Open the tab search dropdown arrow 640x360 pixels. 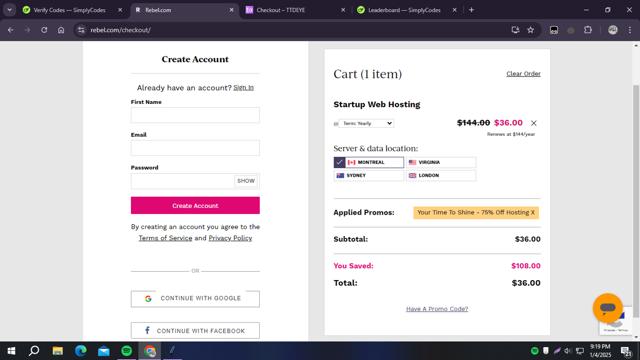point(9,10)
